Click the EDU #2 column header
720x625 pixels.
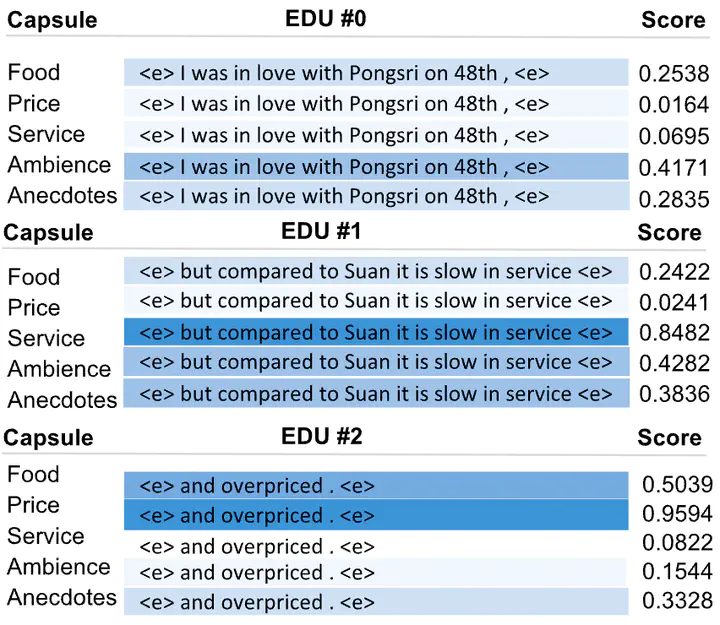[321, 437]
